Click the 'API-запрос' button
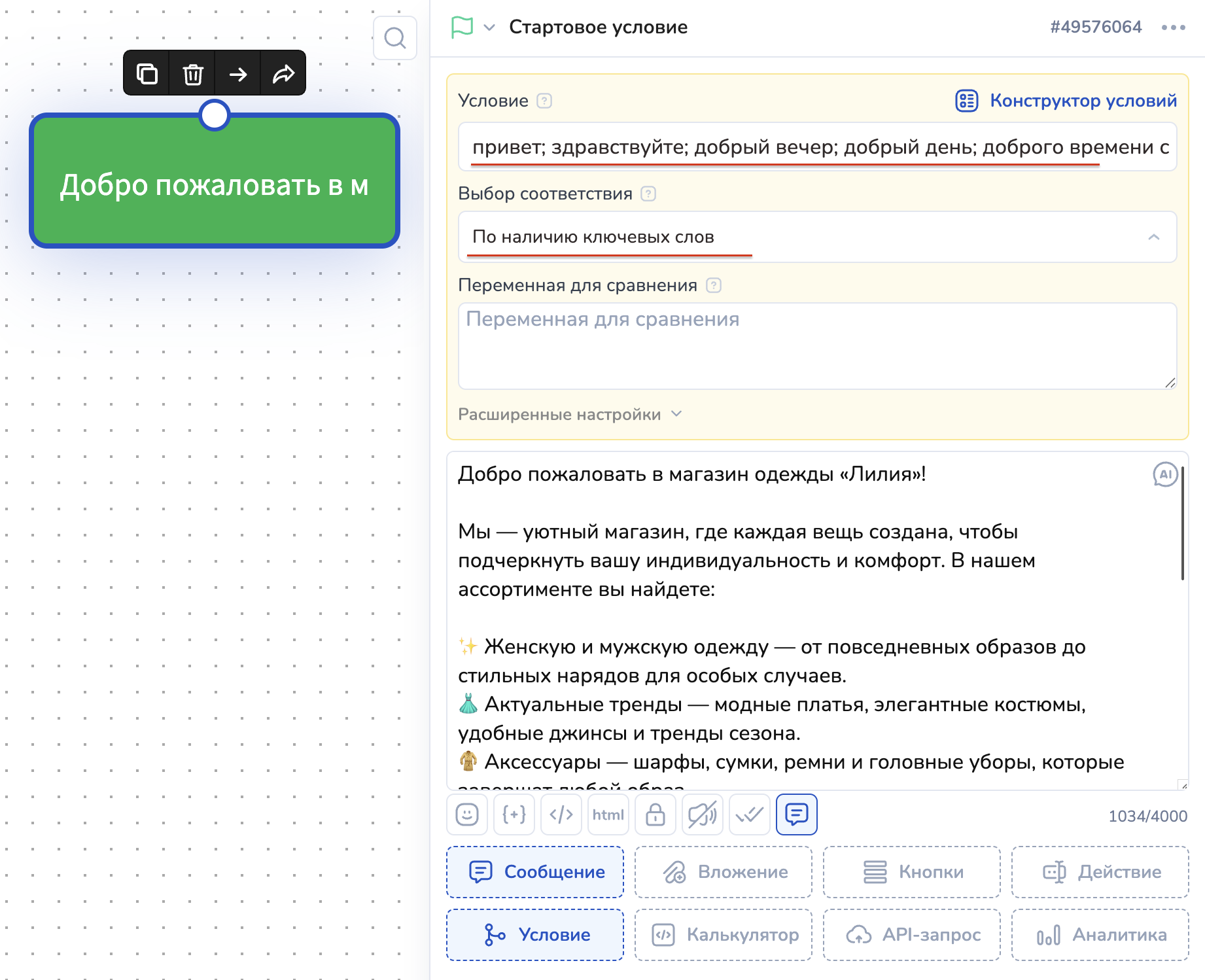The width and height of the screenshot is (1205, 980). pyautogui.click(x=912, y=935)
